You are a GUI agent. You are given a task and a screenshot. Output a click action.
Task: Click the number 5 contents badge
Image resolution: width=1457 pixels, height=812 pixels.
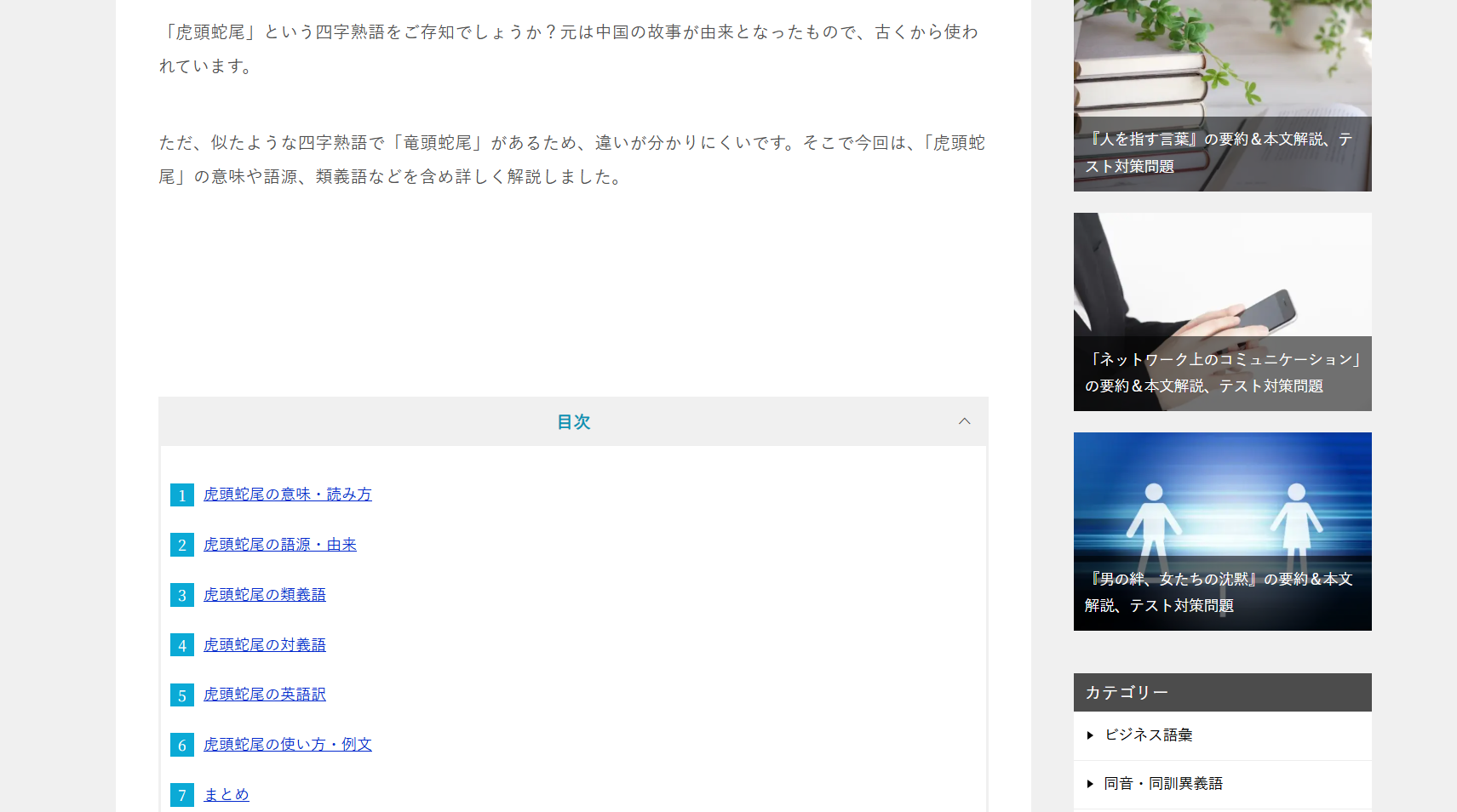[182, 695]
